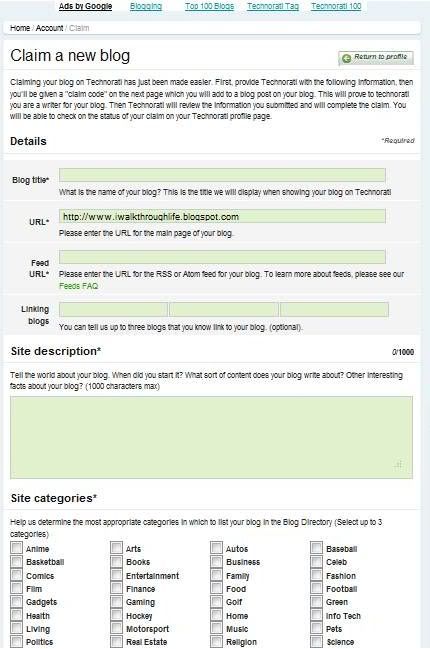Tick the Info Tech checkbox
Image resolution: width=430 pixels, height=649 pixels.
coord(317,615)
